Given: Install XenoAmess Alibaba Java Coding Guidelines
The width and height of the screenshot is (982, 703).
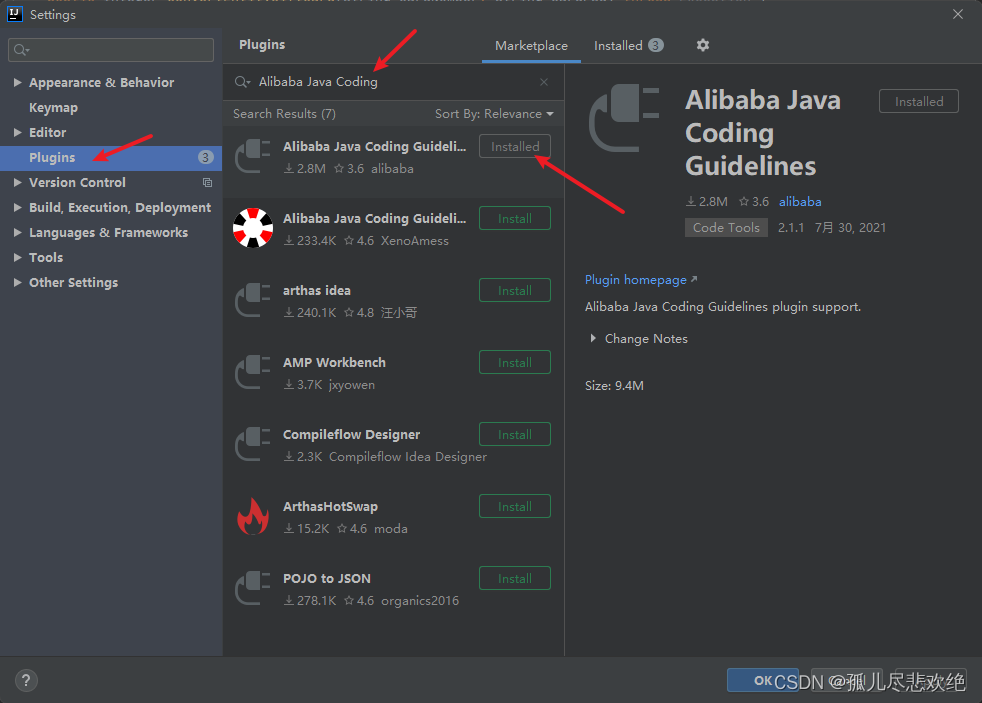Looking at the screenshot, I should [515, 218].
